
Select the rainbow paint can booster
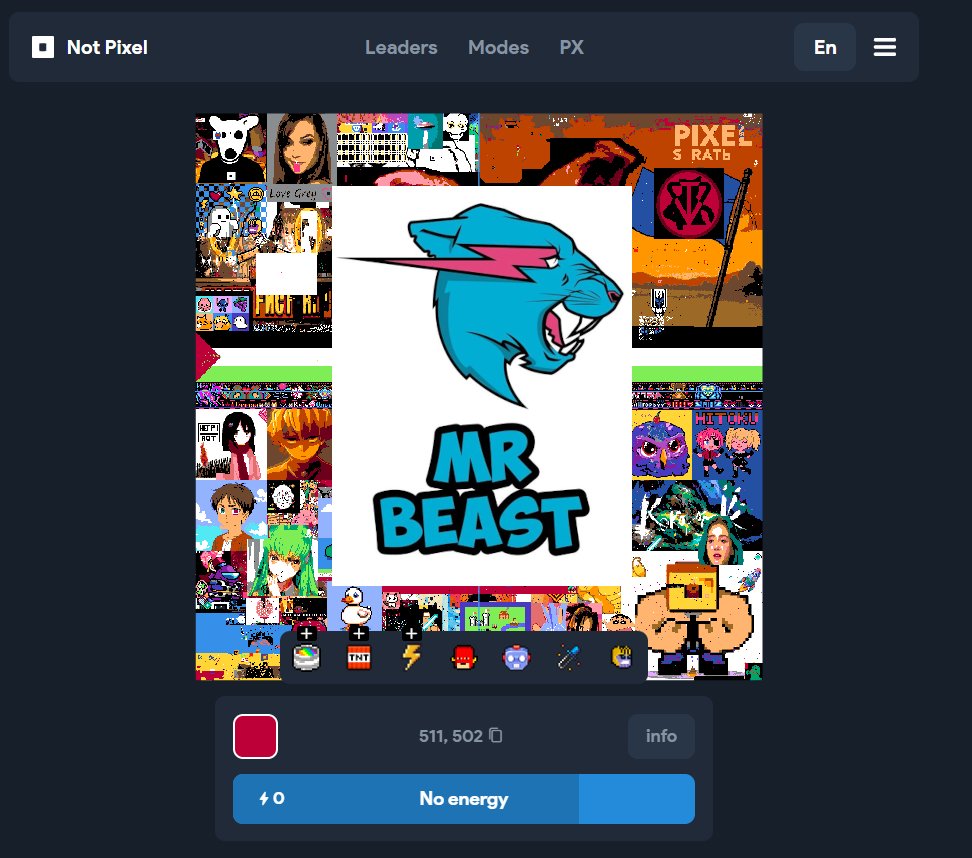pyautogui.click(x=306, y=658)
